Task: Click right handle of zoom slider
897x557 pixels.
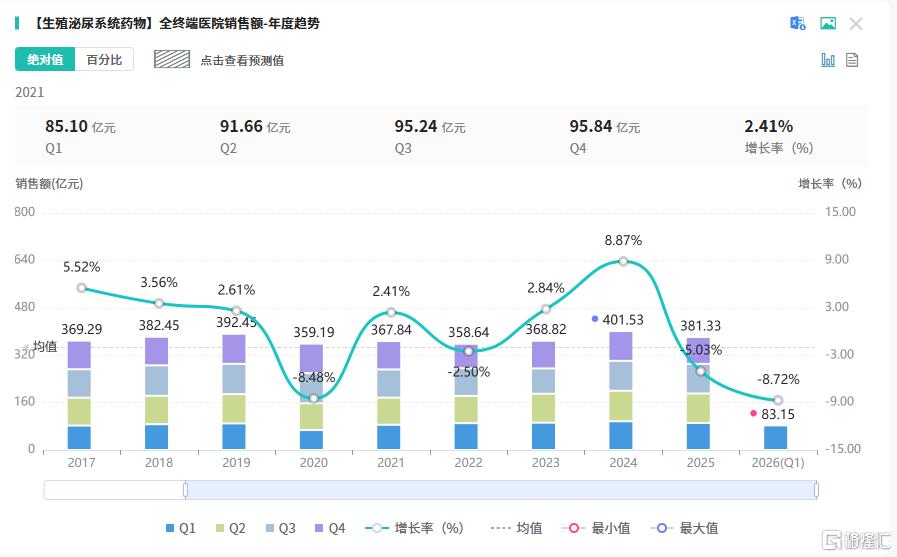Action: (x=816, y=490)
